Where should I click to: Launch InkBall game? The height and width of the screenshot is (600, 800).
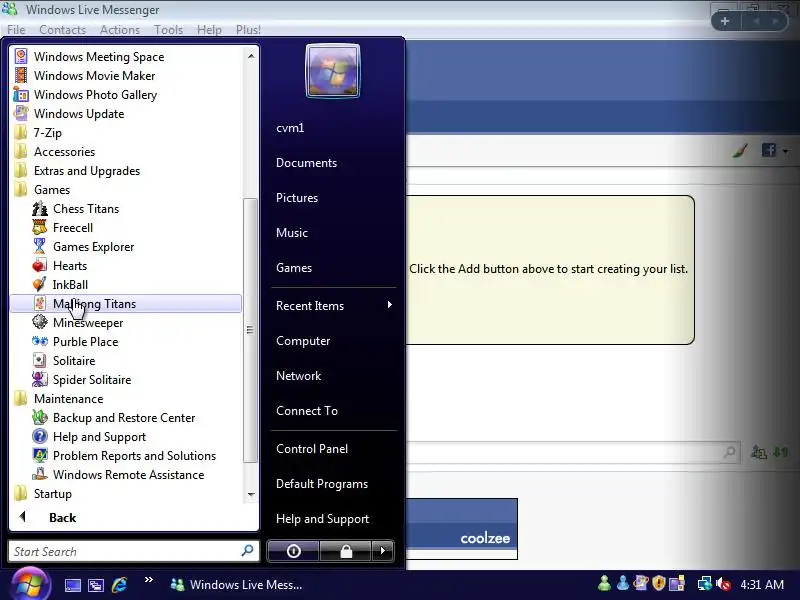[x=70, y=285]
